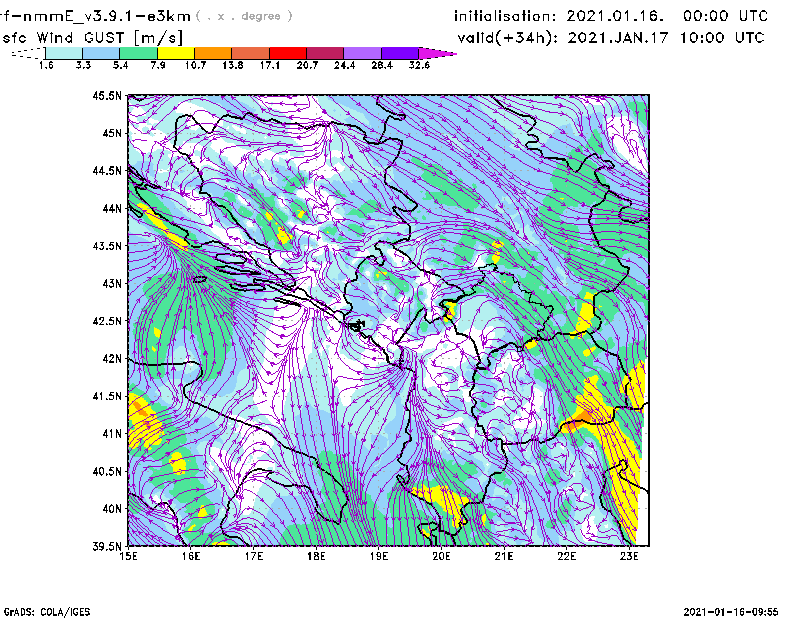This screenshot has width=800, height=618.
Task: Click the light blue 3.3–5.4 legend swatch
Action: (x=101, y=53)
